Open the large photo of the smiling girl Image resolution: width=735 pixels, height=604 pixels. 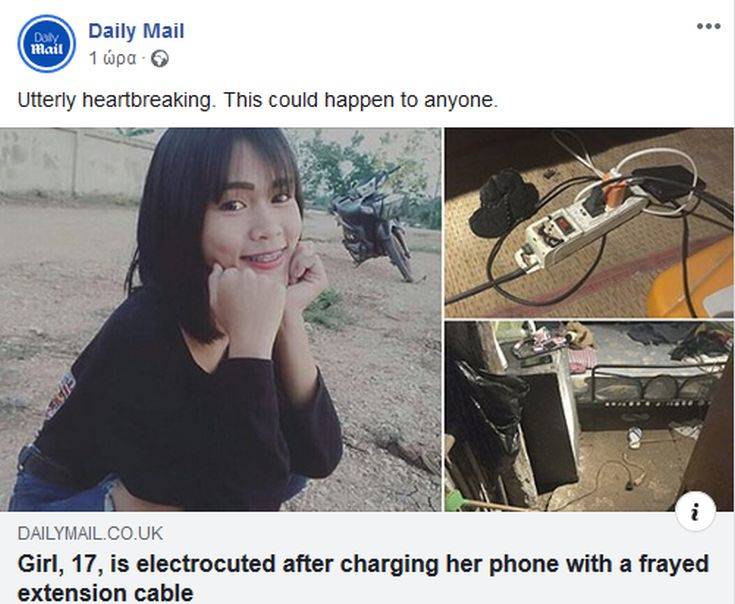[x=220, y=319]
